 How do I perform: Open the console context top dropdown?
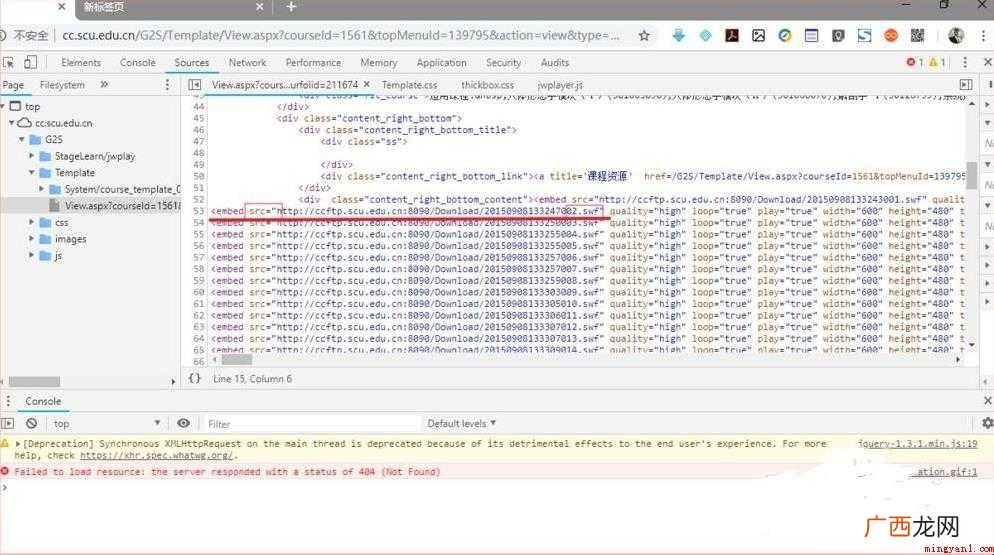click(106, 423)
